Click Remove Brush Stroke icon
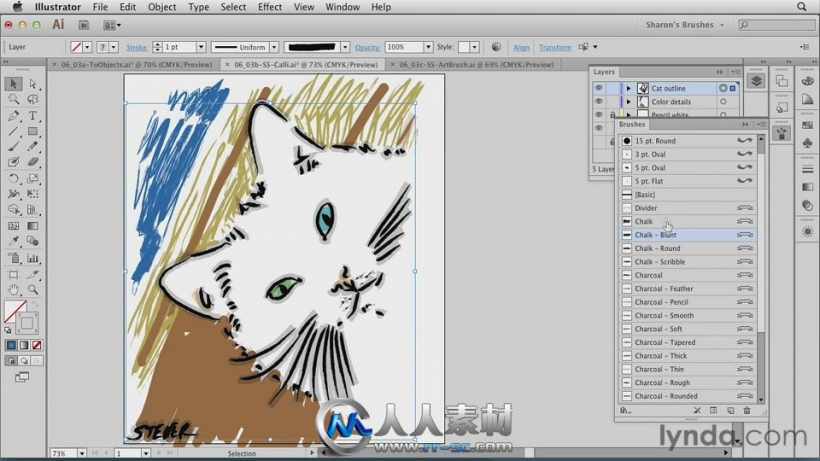This screenshot has width=820, height=461. point(697,411)
